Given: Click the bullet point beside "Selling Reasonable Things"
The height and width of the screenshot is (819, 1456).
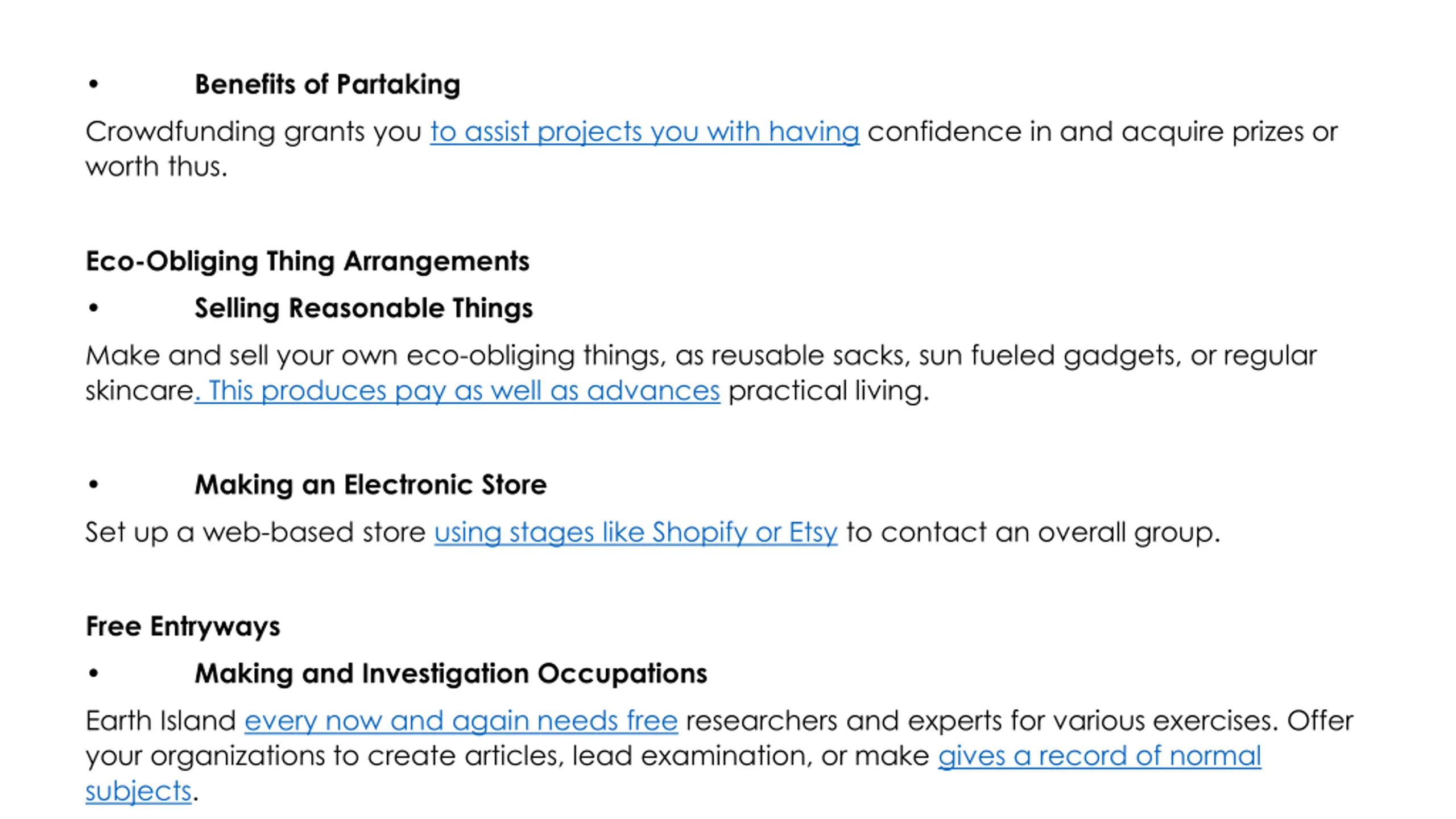Looking at the screenshot, I should [x=94, y=308].
